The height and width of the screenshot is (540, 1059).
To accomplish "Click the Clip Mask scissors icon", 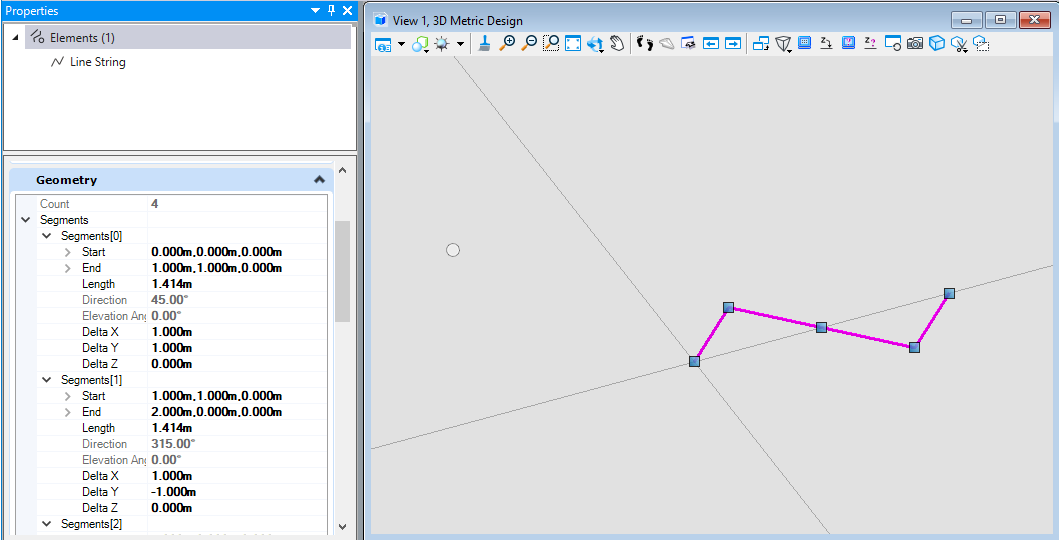I will (959, 45).
